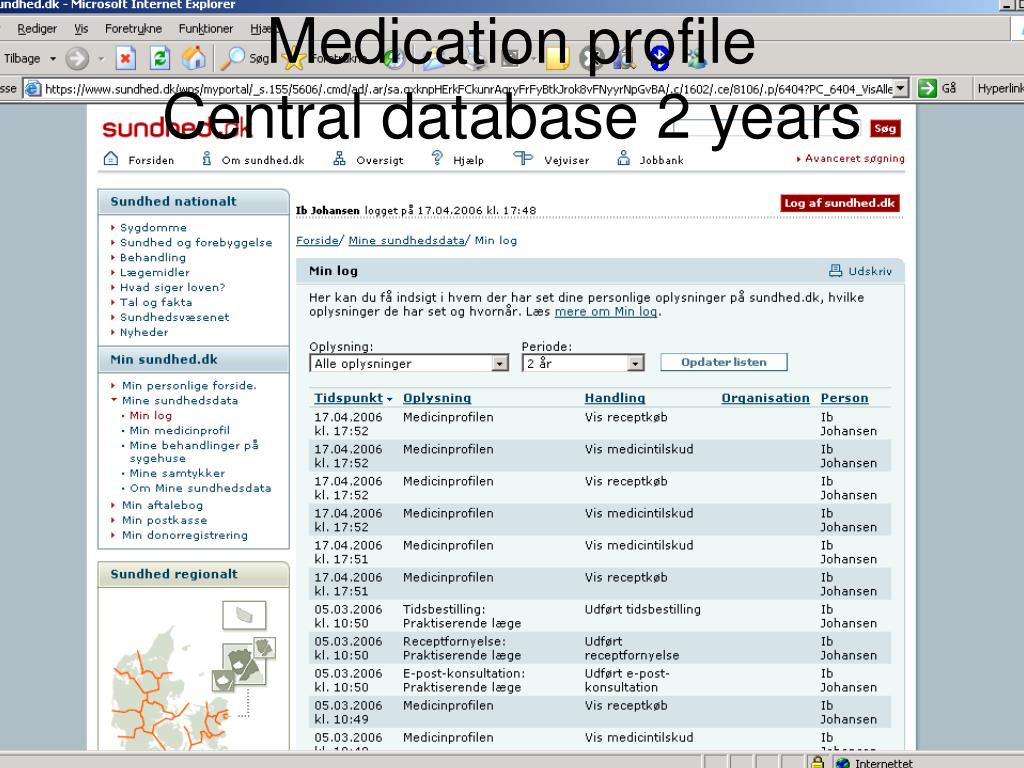Open Tal og fakta link
The width and height of the screenshot is (1024, 768).
(156, 302)
